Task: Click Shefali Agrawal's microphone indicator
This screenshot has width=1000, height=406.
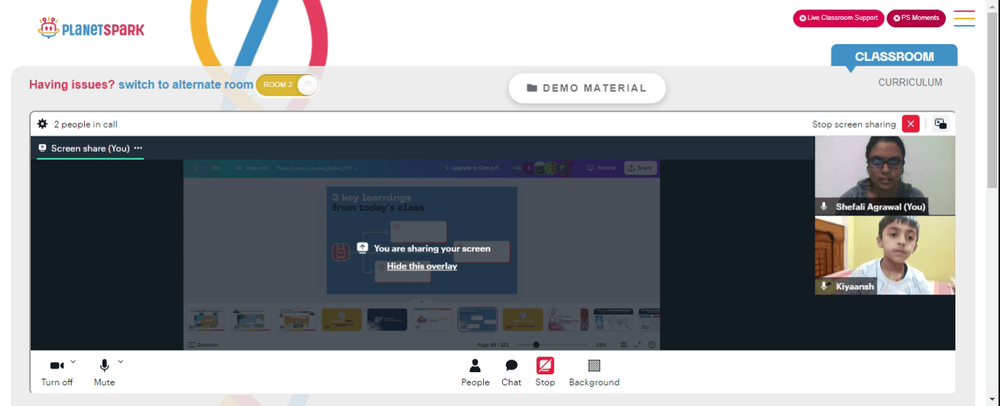Action: click(x=824, y=207)
